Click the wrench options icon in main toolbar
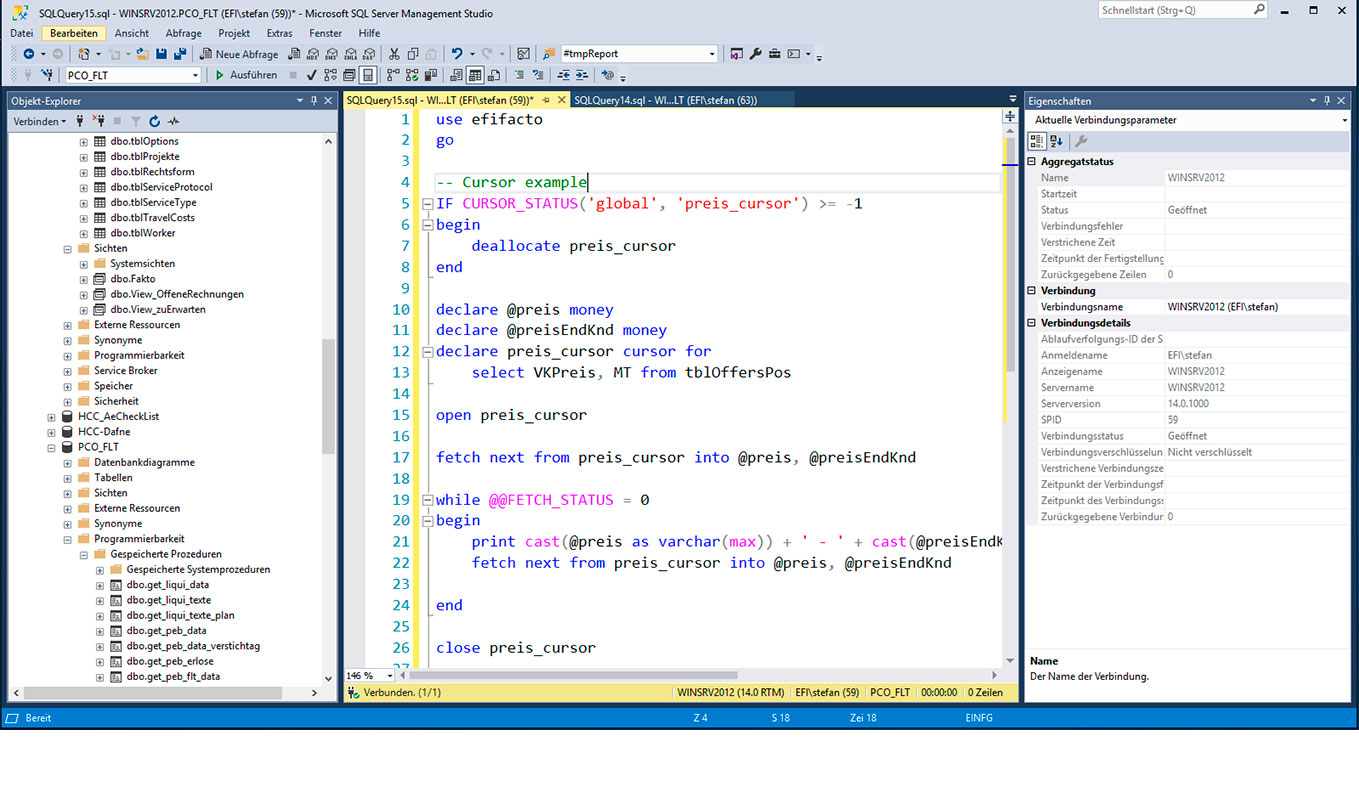1359x810 pixels. (x=756, y=54)
